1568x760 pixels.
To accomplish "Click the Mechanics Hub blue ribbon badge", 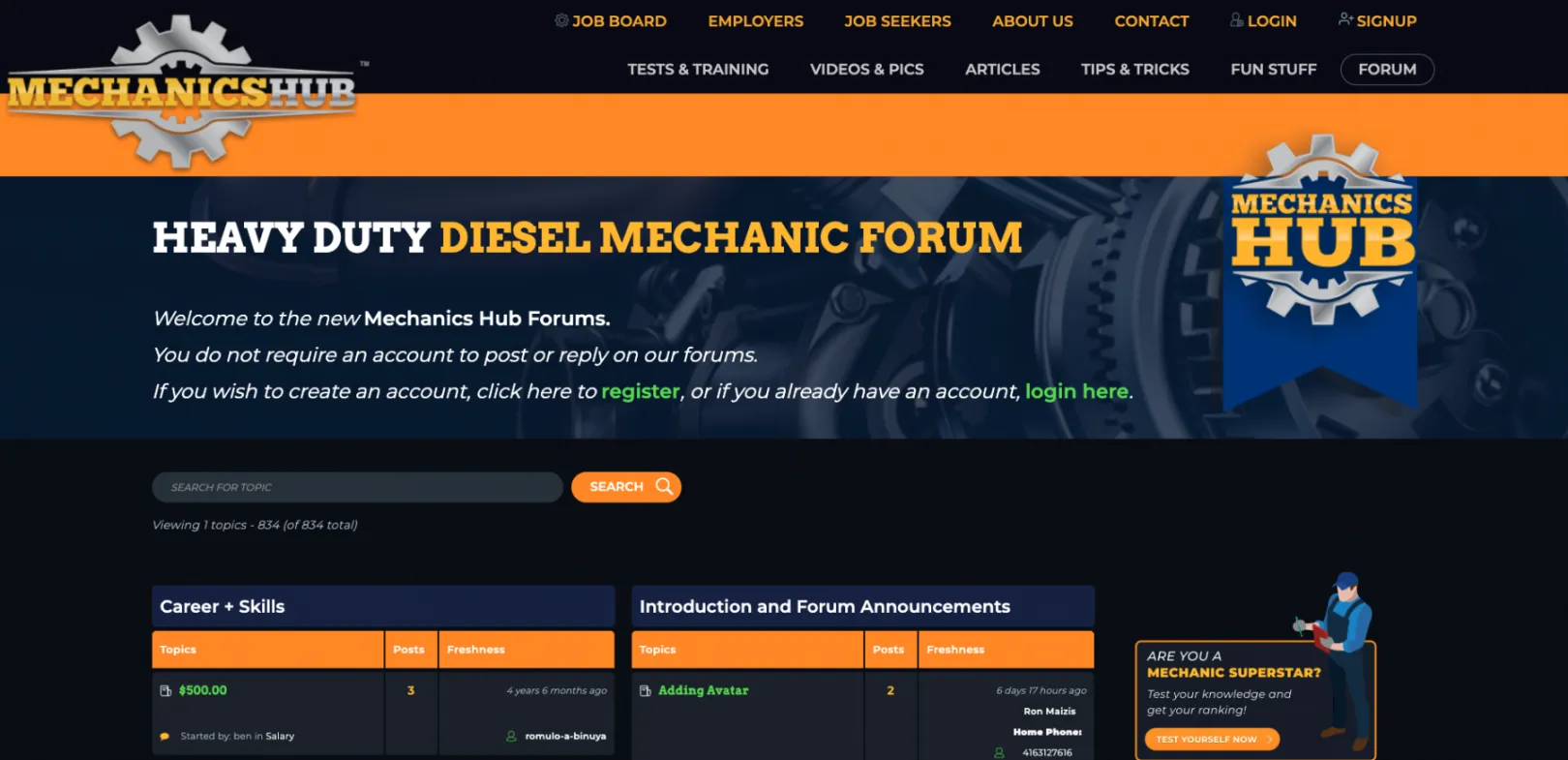I will tap(1321, 271).
